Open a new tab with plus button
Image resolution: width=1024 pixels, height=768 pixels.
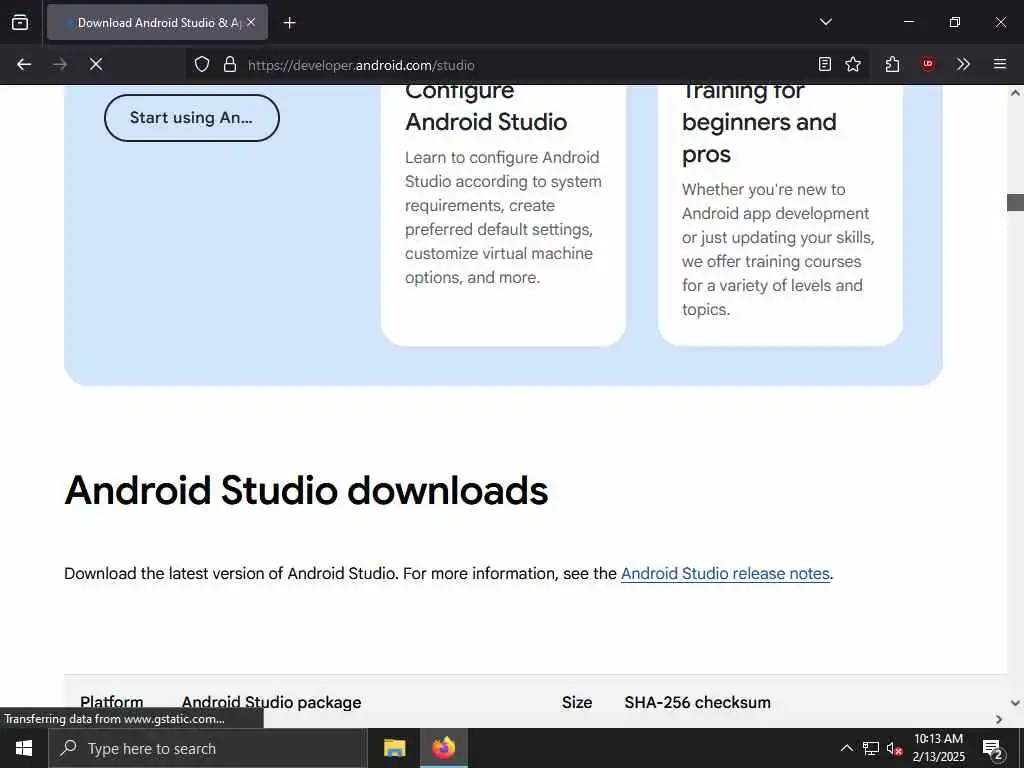click(289, 23)
